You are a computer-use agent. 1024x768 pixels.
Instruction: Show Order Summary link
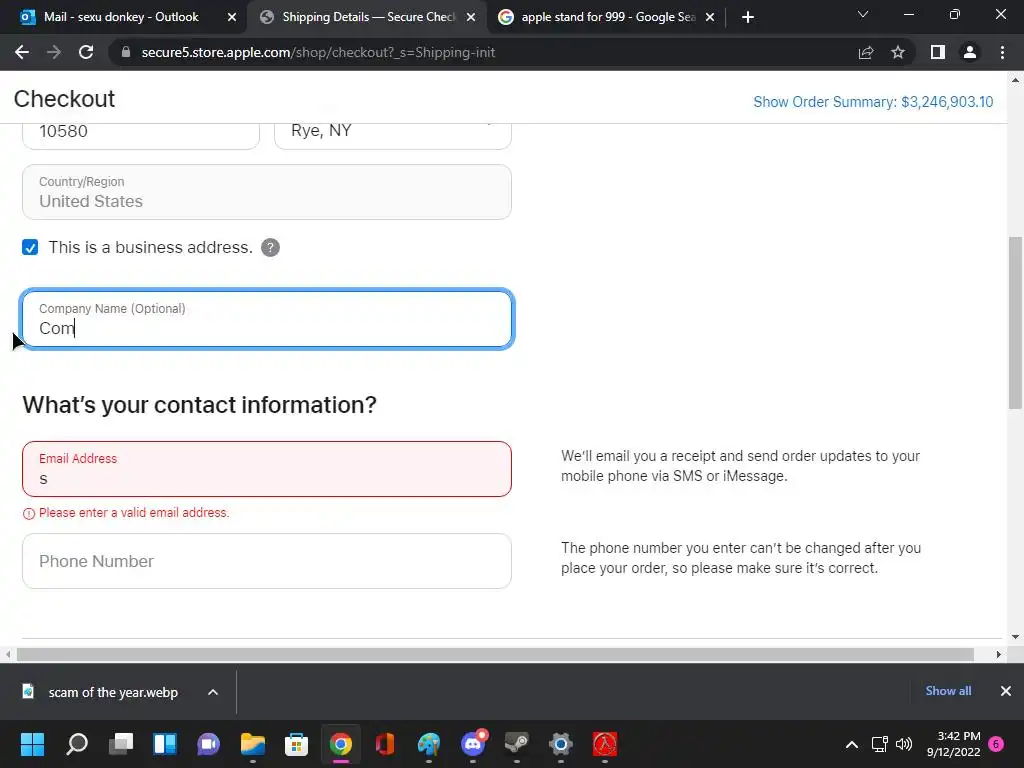[x=873, y=102]
